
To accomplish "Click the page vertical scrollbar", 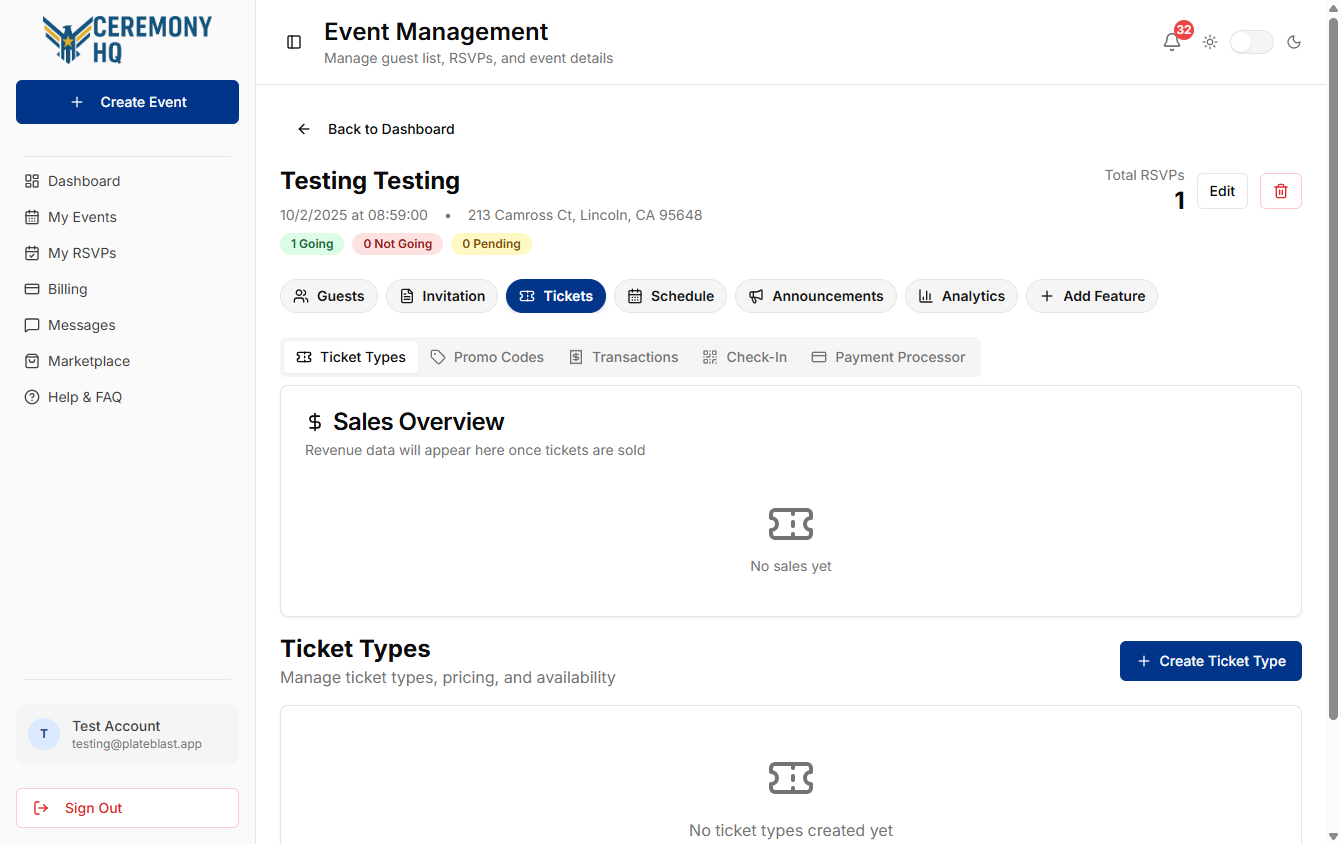I will click(1332, 368).
